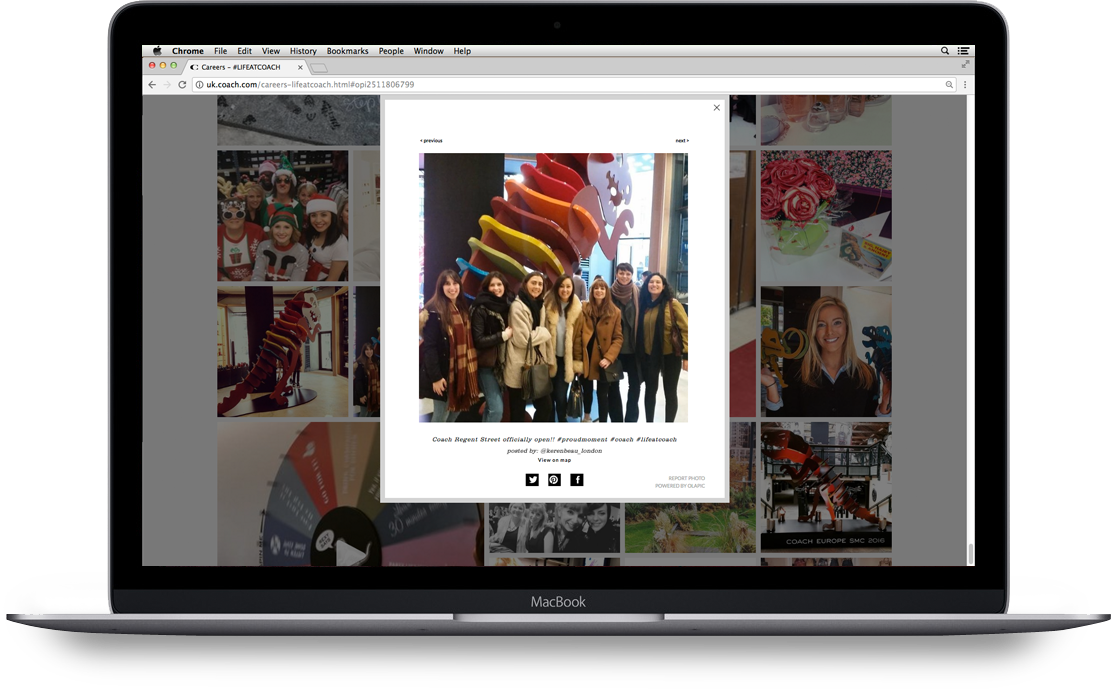
Task: Close the photo lightbox popup
Action: (716, 108)
